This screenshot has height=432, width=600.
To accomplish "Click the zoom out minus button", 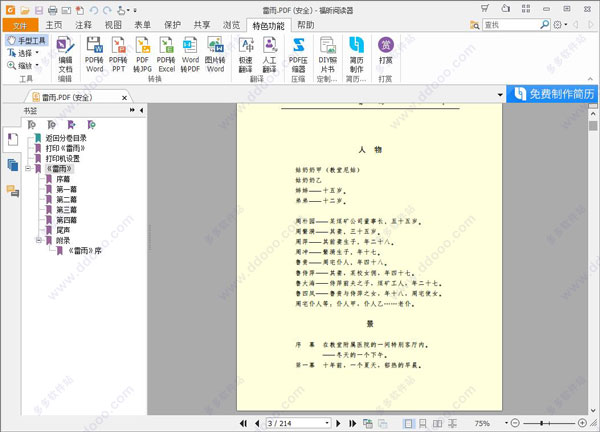I will click(515, 423).
